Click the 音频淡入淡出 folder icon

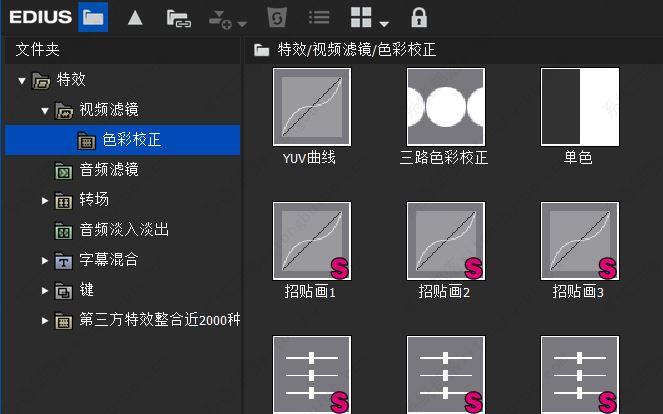tap(63, 231)
